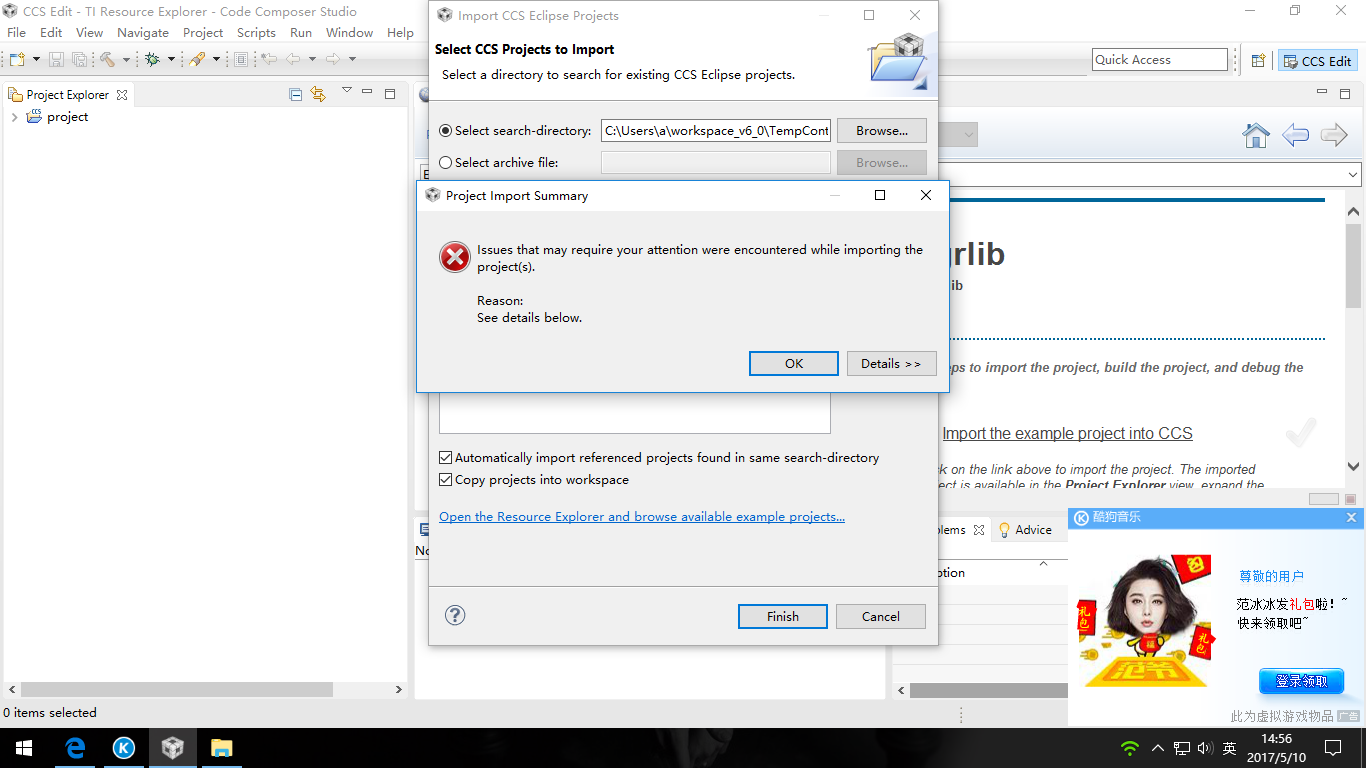
Task: Click the Last Edit Location toolbar icon
Action: [269, 60]
